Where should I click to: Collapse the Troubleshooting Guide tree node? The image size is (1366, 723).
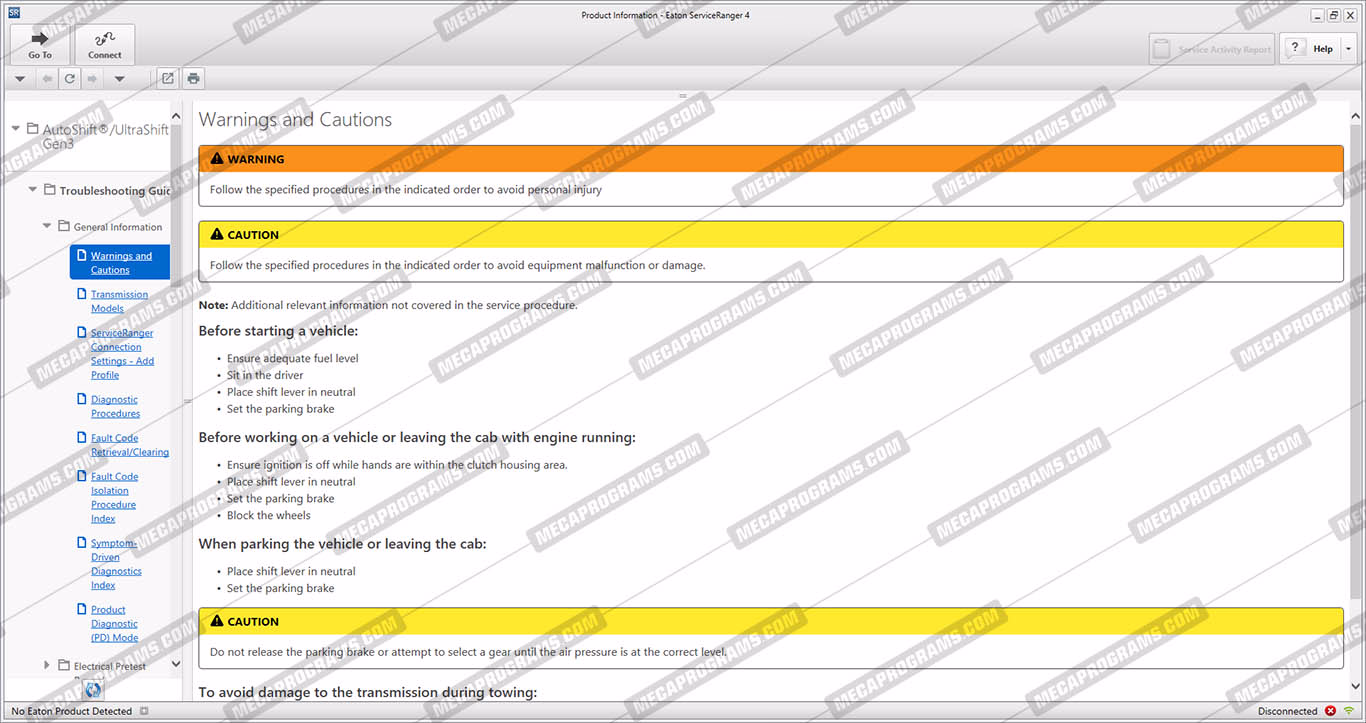point(33,190)
